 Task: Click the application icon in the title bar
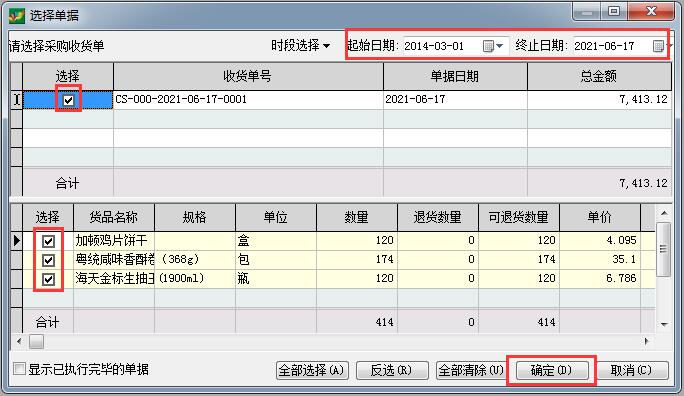pos(17,16)
